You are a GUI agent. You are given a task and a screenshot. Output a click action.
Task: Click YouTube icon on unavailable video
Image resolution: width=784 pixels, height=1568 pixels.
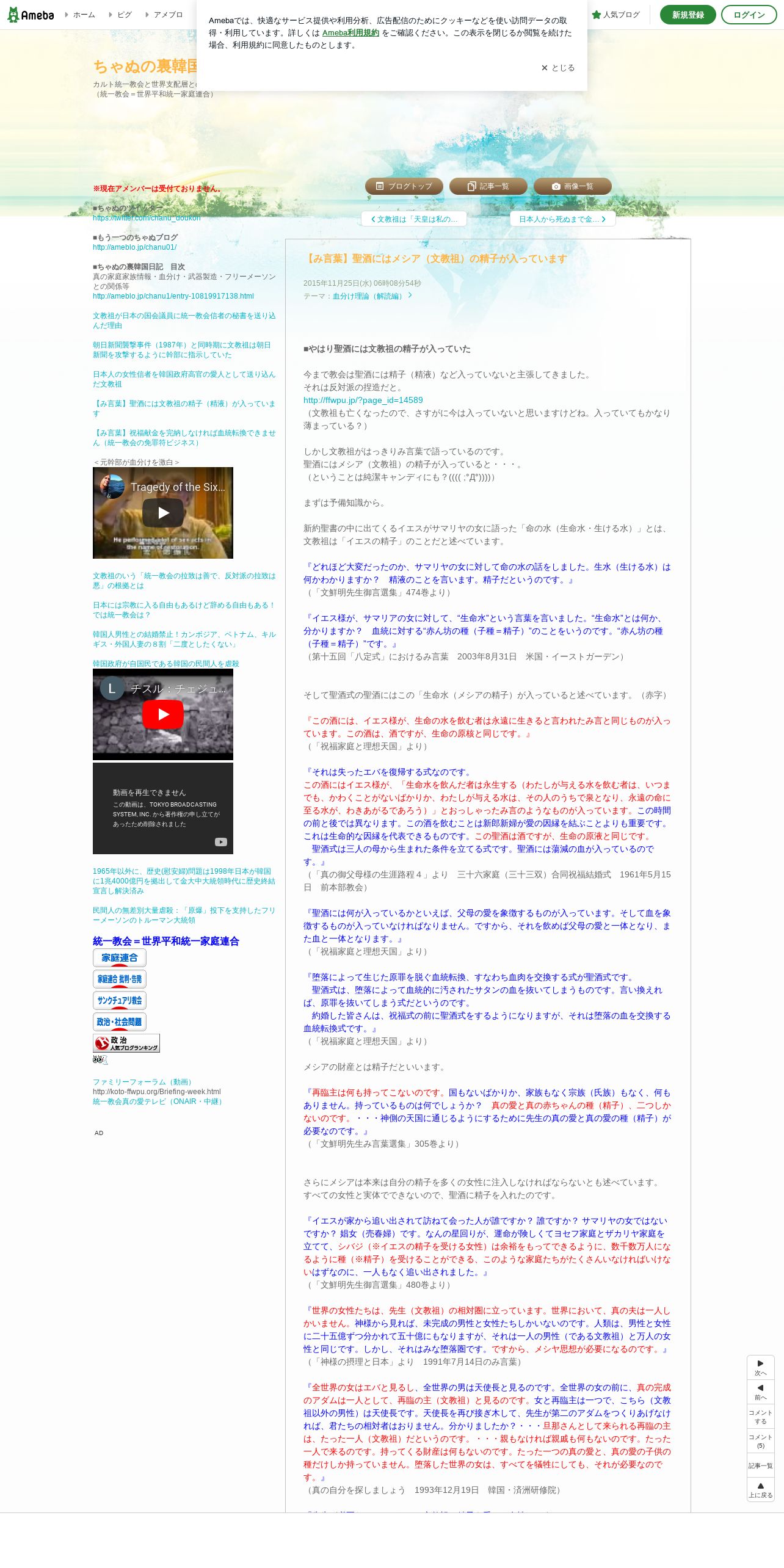(221, 842)
